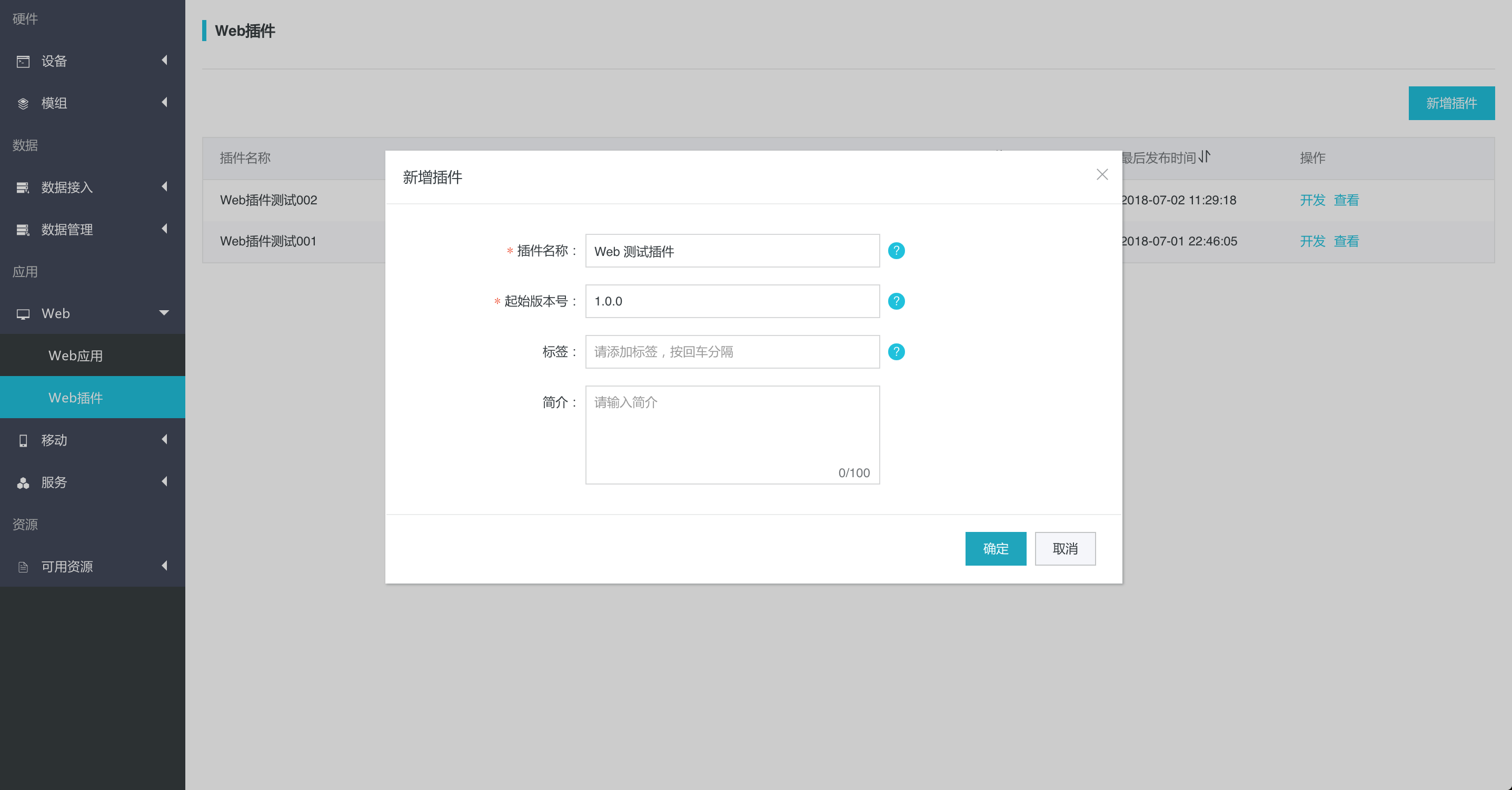Focus the 简介 text area

pos(732,435)
